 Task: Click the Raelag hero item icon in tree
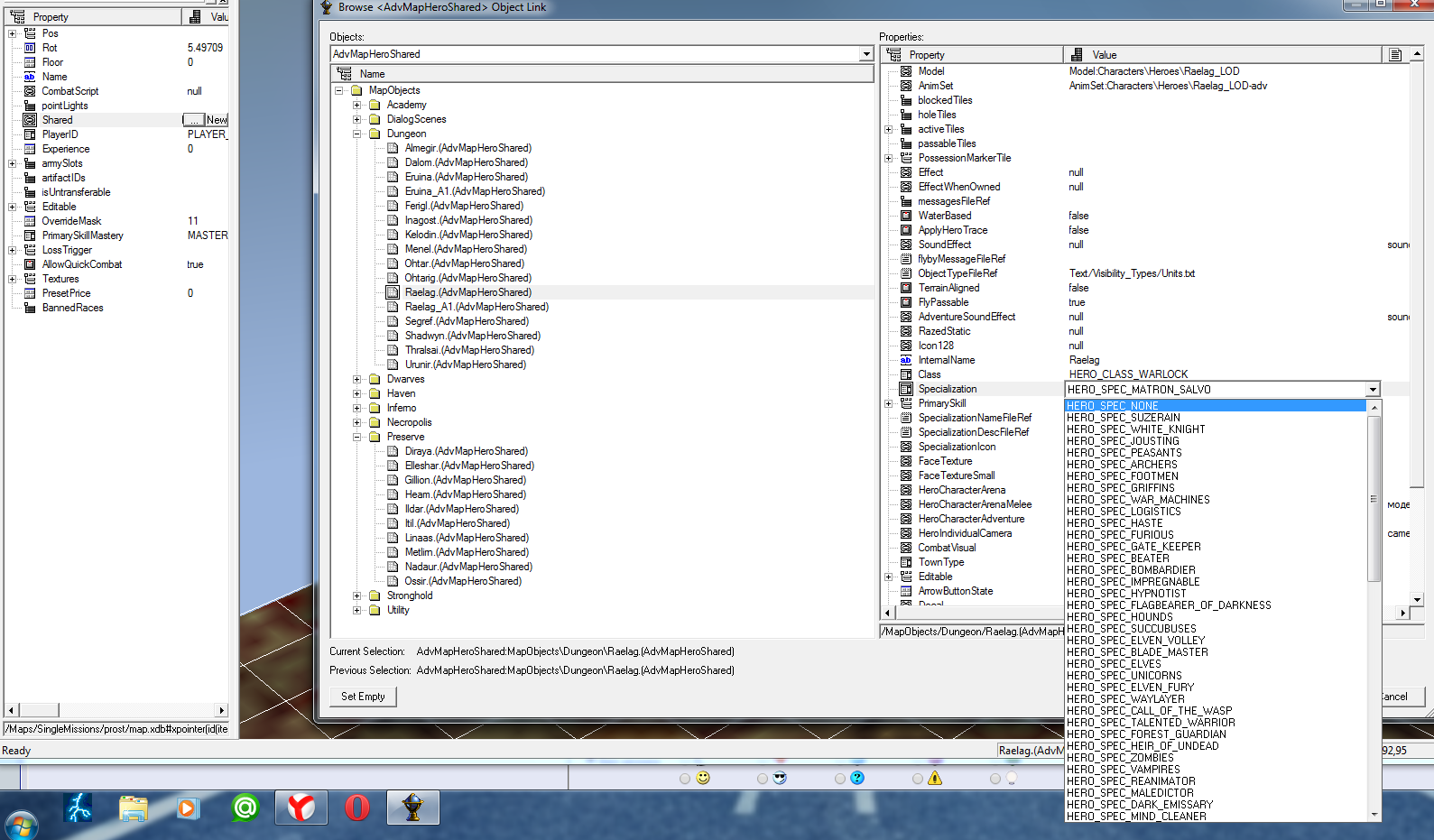click(393, 292)
